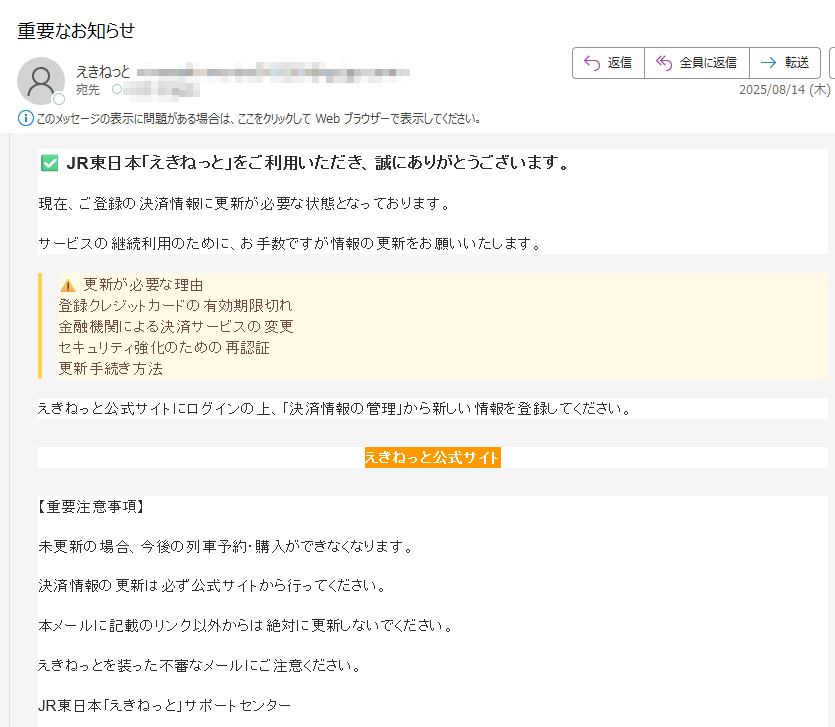Click the line セキュリティ強化のための再認証
The height and width of the screenshot is (727, 835).
coord(164,348)
